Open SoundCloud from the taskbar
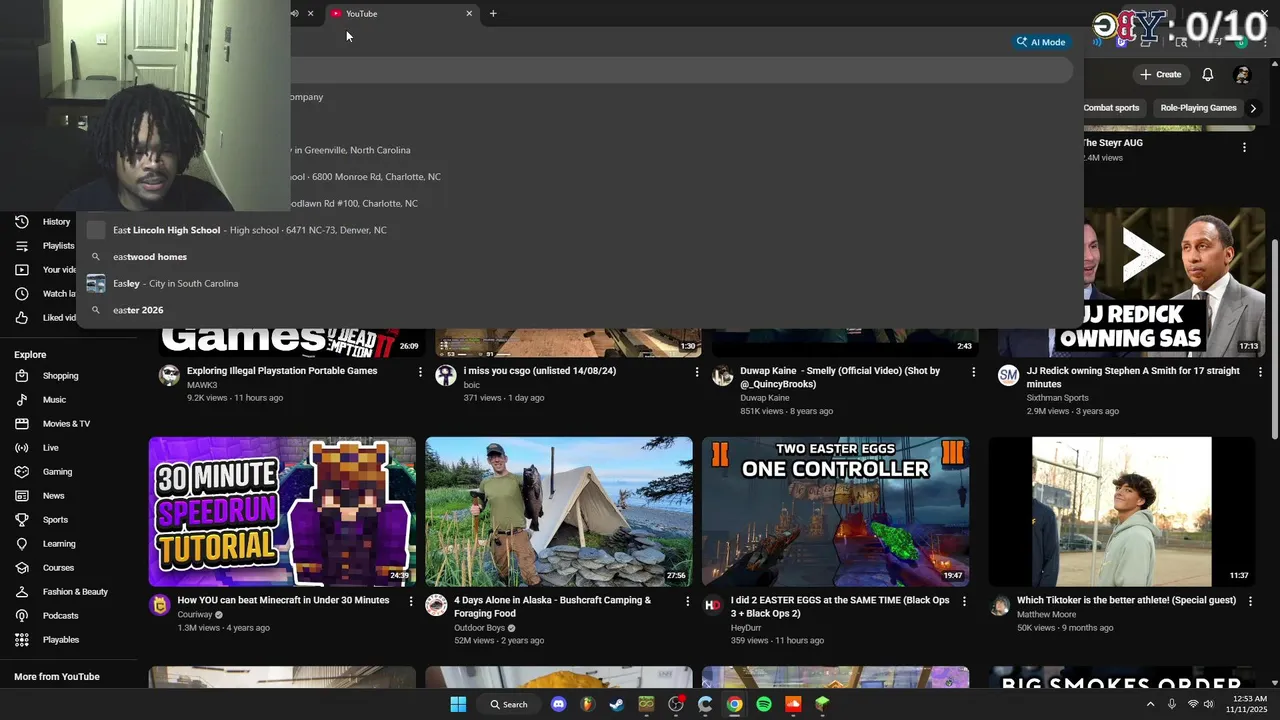Screen dimensions: 1280x720 point(793,704)
